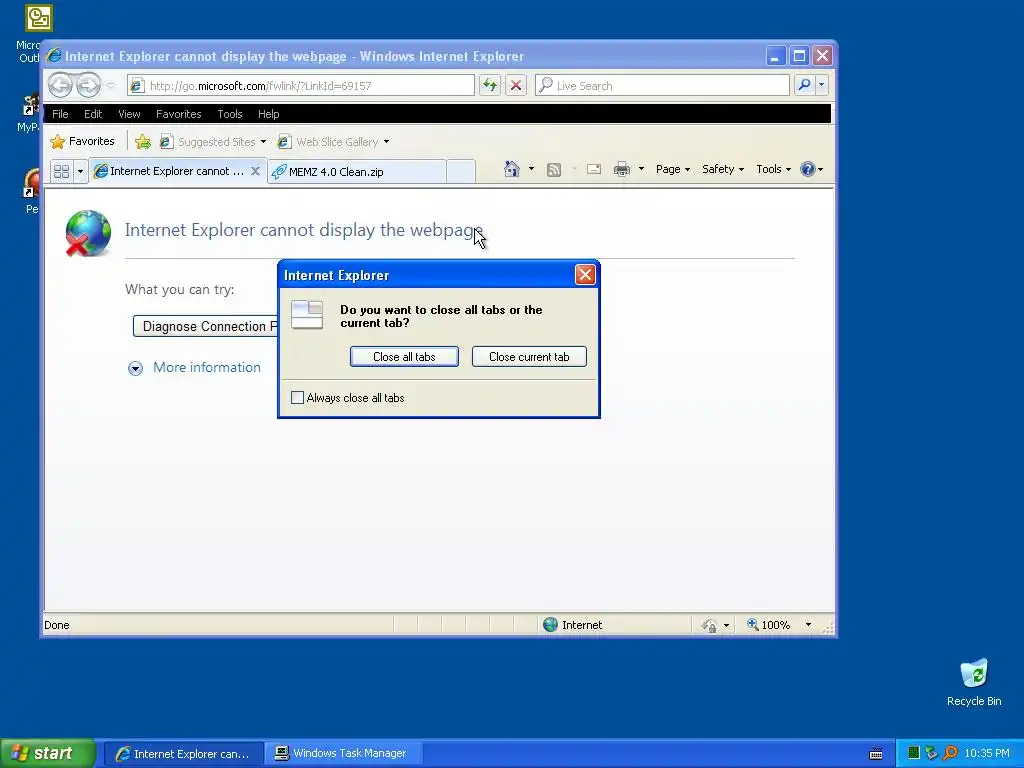This screenshot has width=1024, height=768.
Task: Click the Diagnose Connection Problems button
Action: [206, 326]
